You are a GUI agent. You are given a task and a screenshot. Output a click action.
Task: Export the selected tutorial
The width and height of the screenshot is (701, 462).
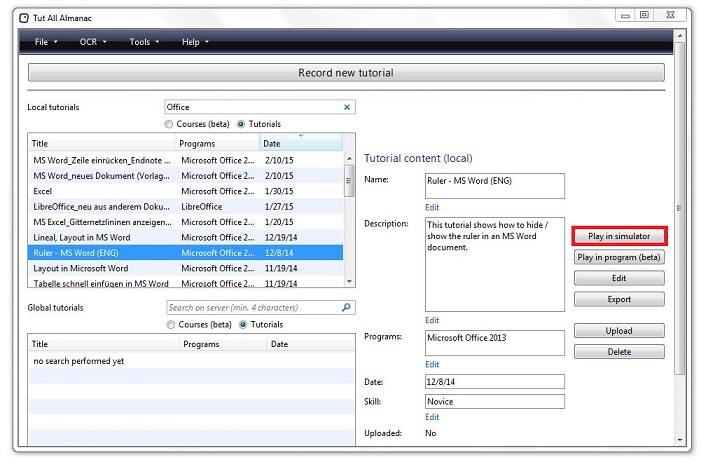(619, 299)
